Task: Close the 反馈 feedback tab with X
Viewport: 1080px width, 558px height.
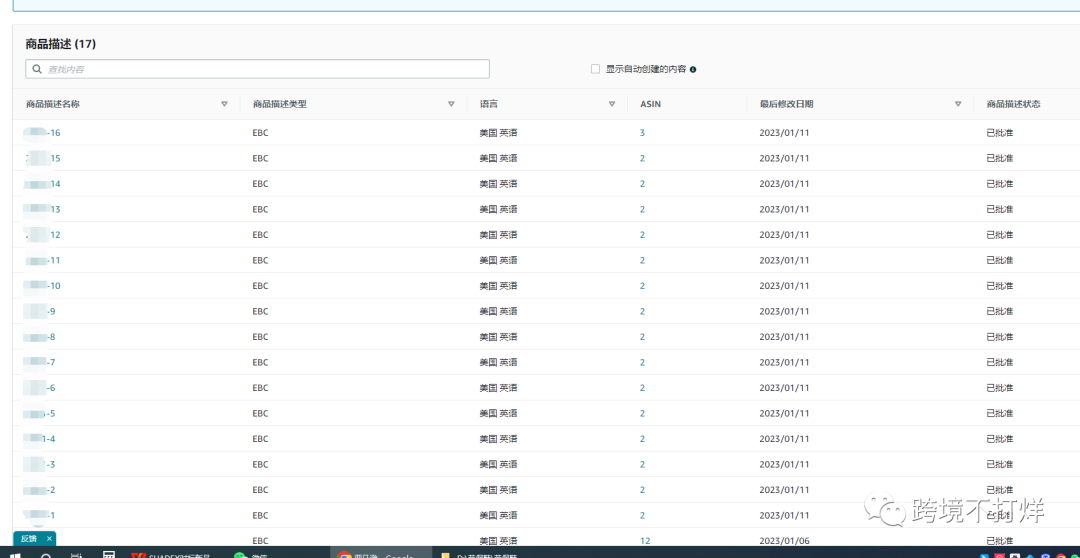Action: coord(49,538)
